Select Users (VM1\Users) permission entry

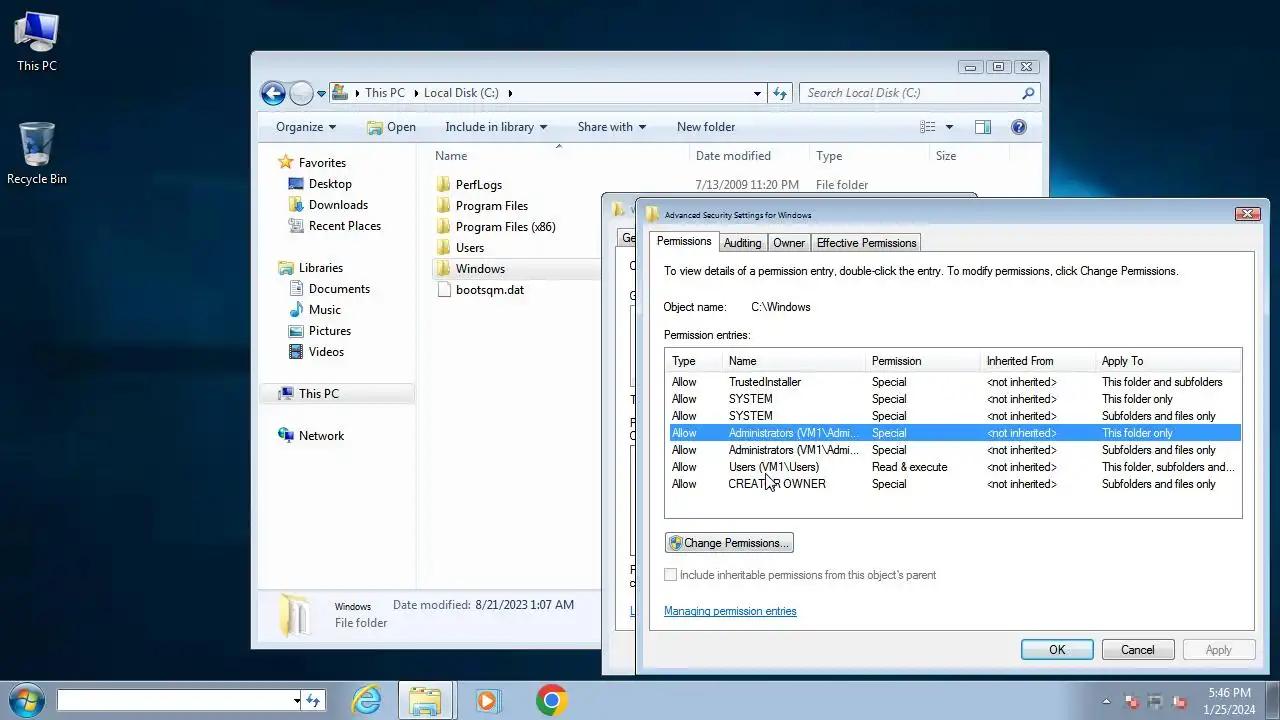coord(954,467)
